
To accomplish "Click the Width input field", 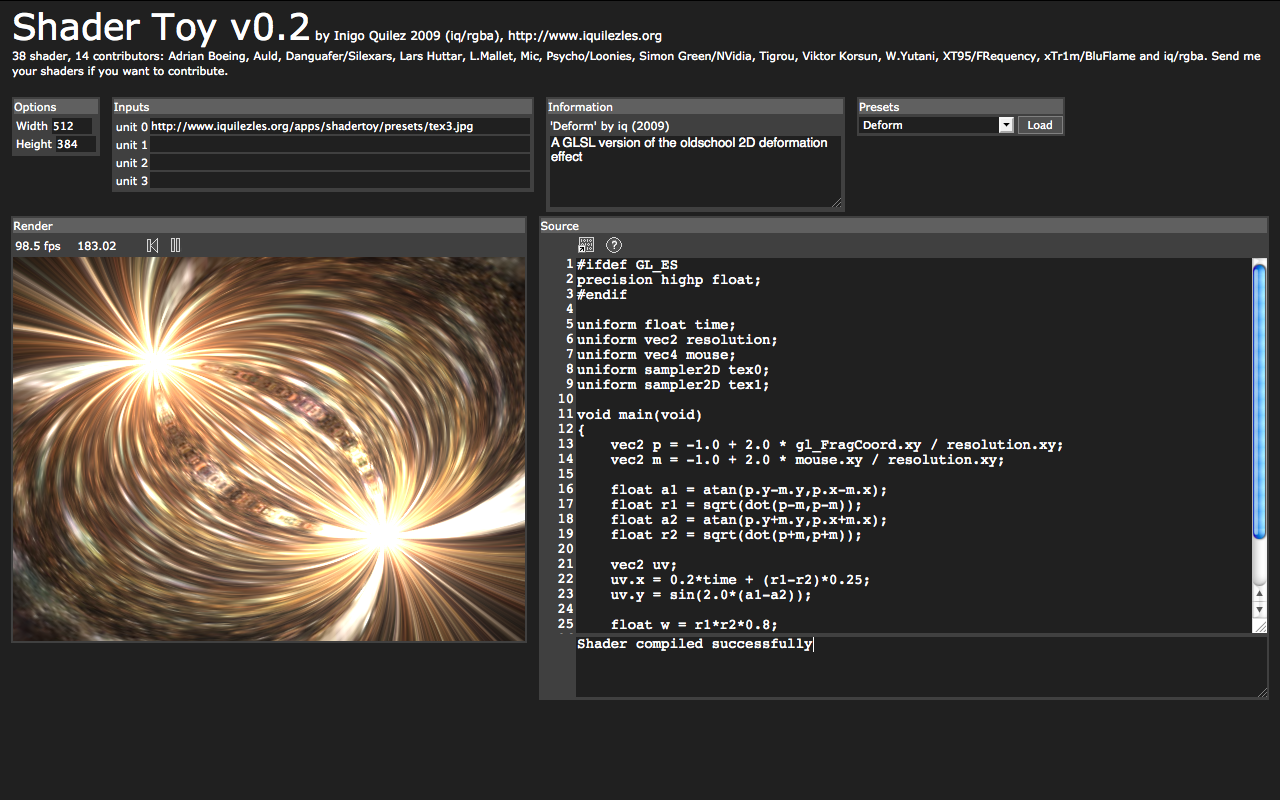I will pyautogui.click(x=71, y=126).
